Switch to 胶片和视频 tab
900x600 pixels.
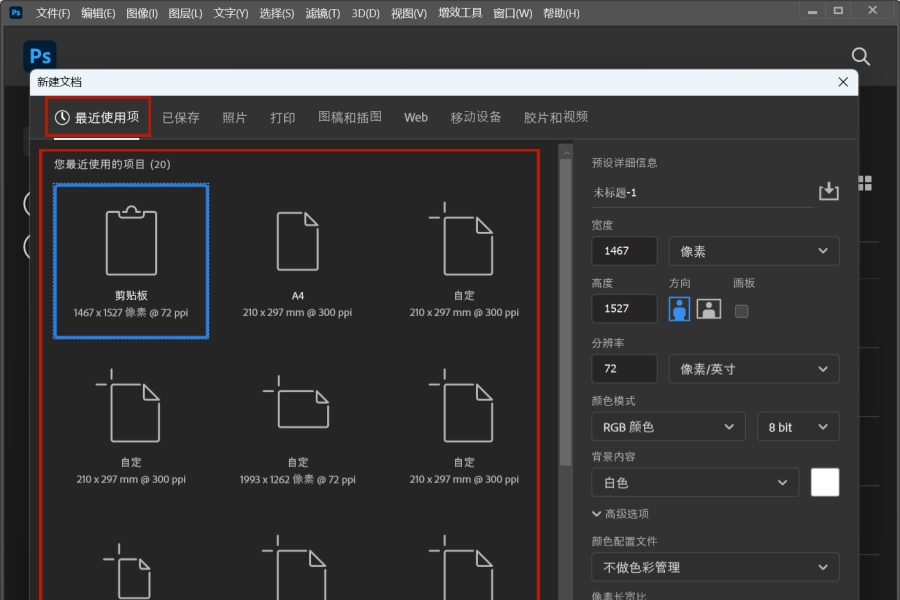click(556, 117)
